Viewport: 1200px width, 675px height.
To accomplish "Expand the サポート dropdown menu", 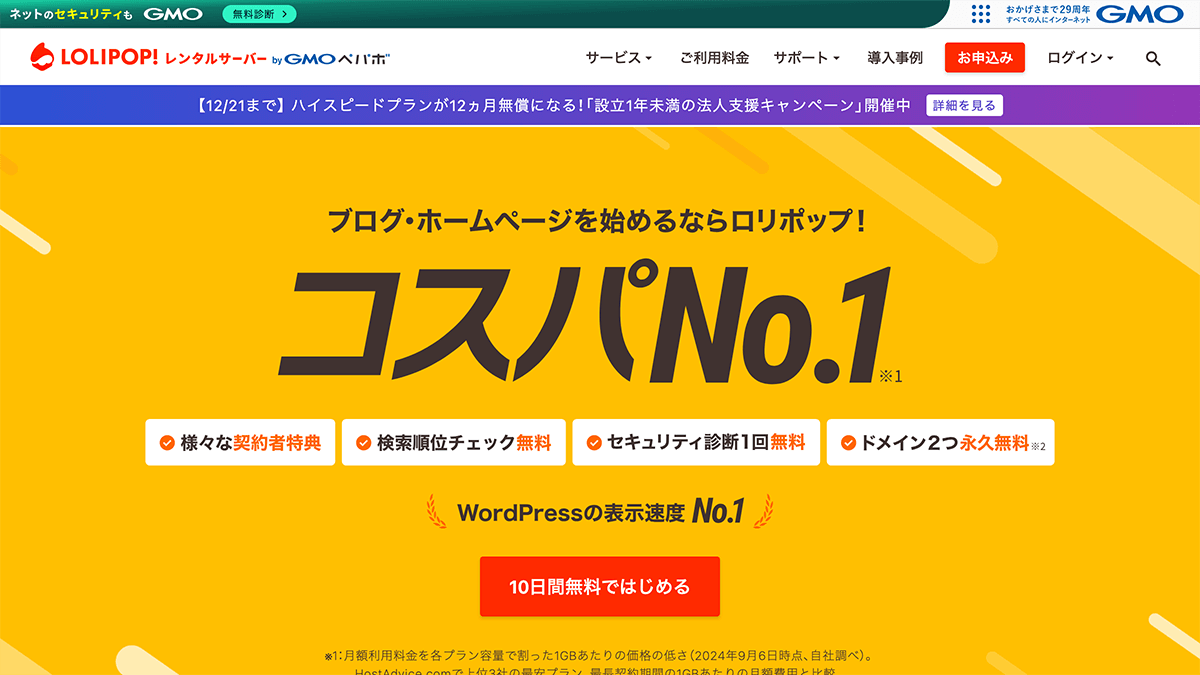I will 806,58.
